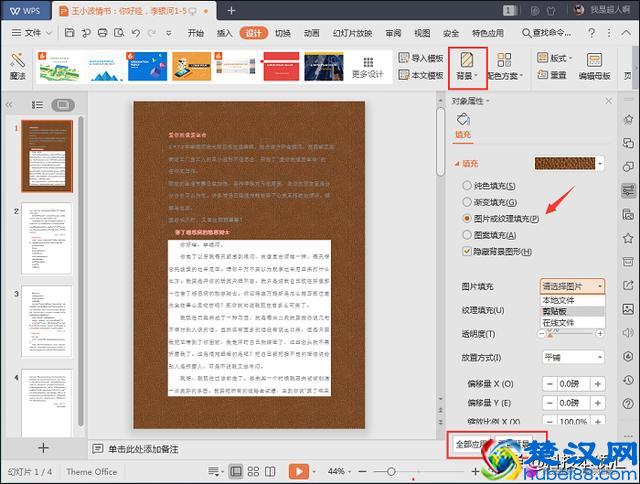
Task: Select slide 1 thumbnail
Action: tap(47, 156)
